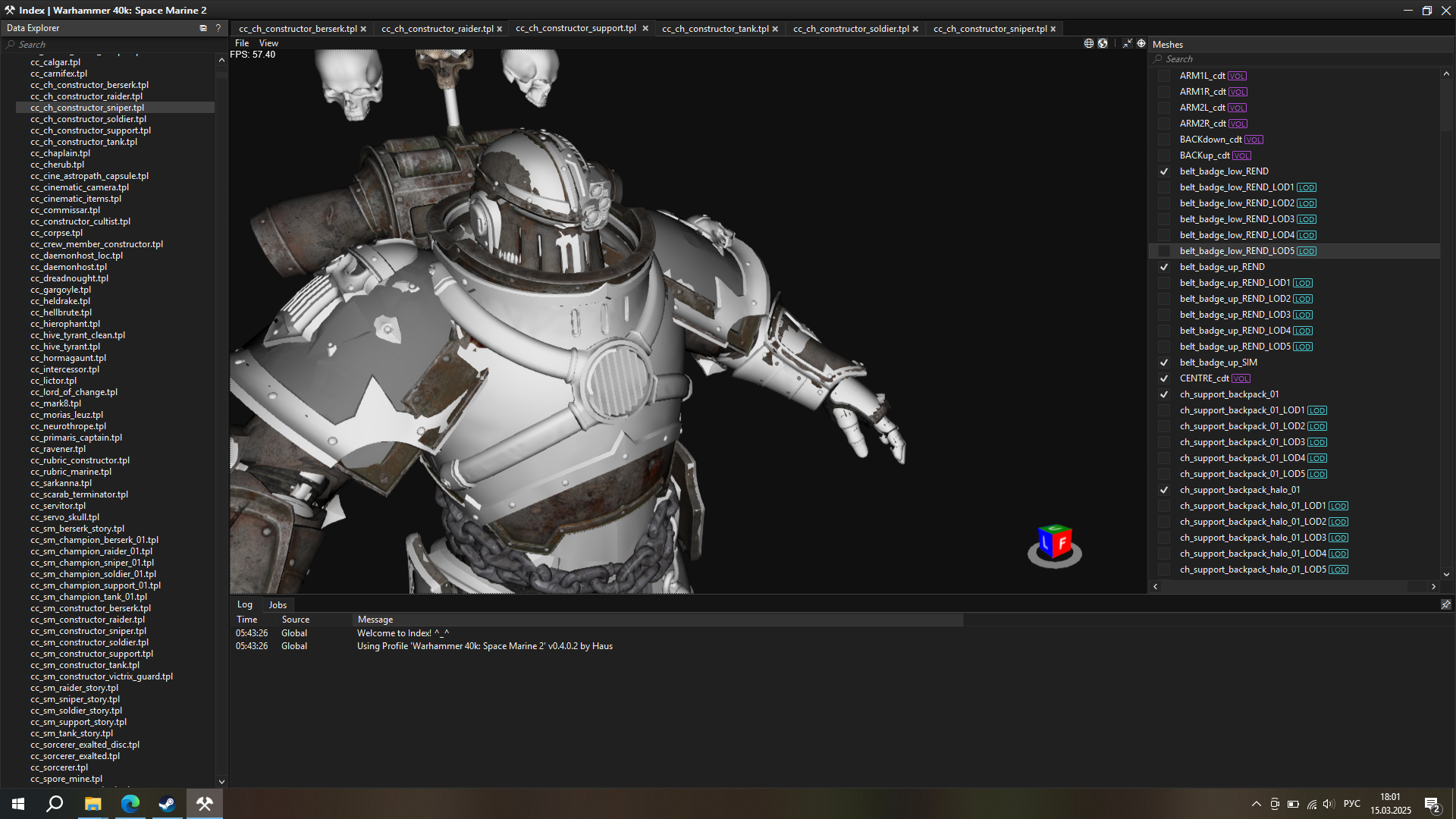The image size is (1456, 819).
Task: Close the cc_ch_constructor_berserk.tpl tab
Action: pyautogui.click(x=363, y=29)
